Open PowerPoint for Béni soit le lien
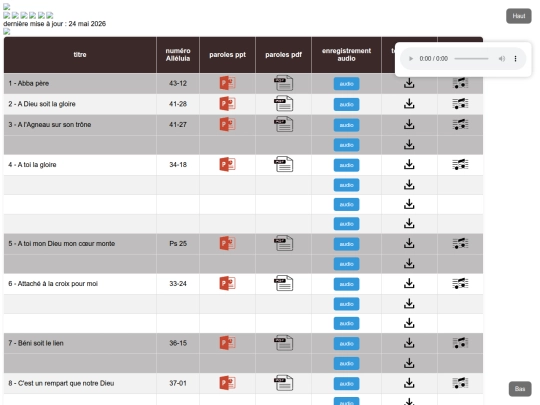The image size is (540, 405). tap(227, 343)
